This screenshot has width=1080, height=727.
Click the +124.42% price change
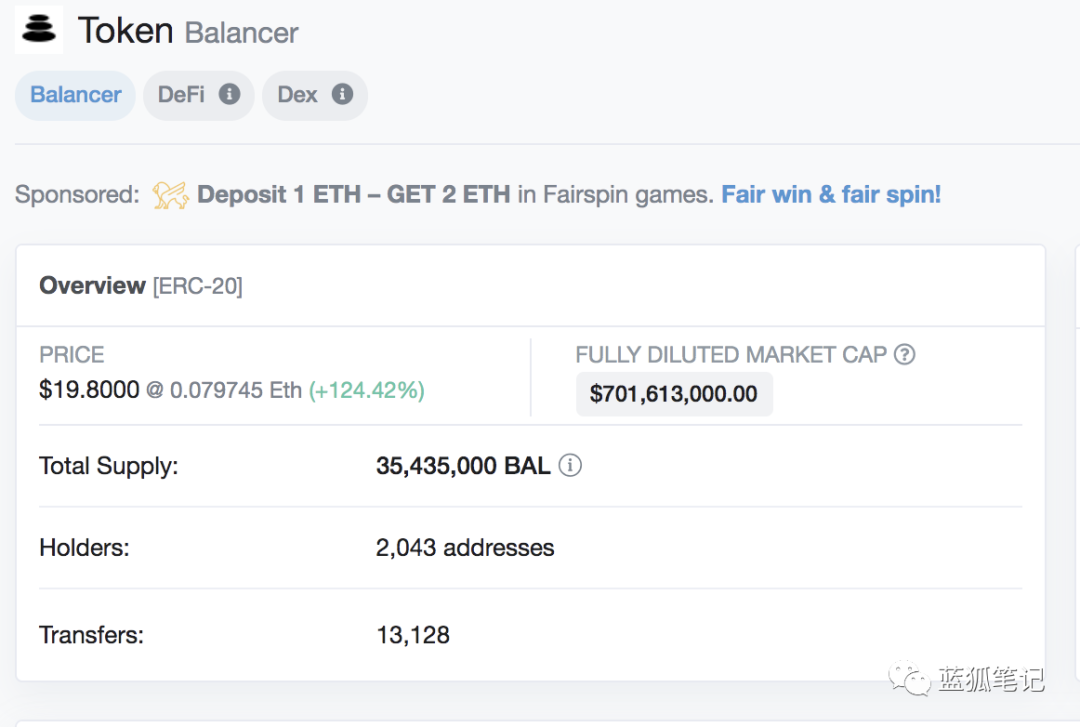point(366,390)
